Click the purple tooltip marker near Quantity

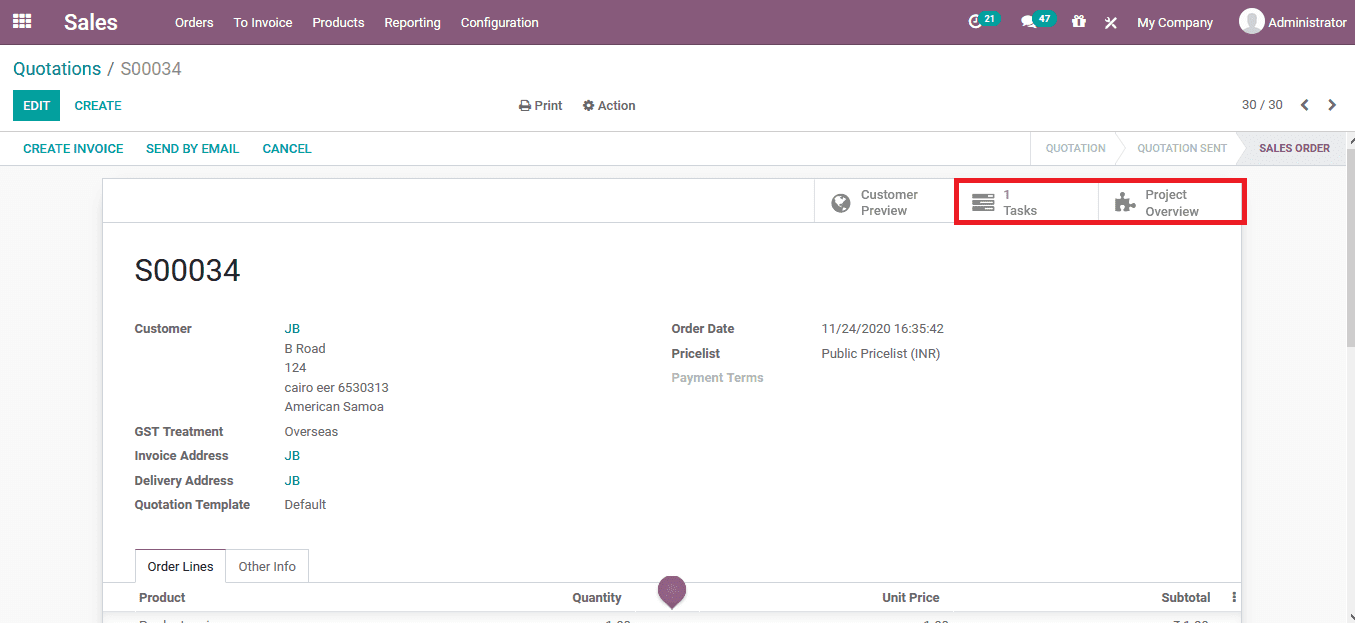[672, 592]
